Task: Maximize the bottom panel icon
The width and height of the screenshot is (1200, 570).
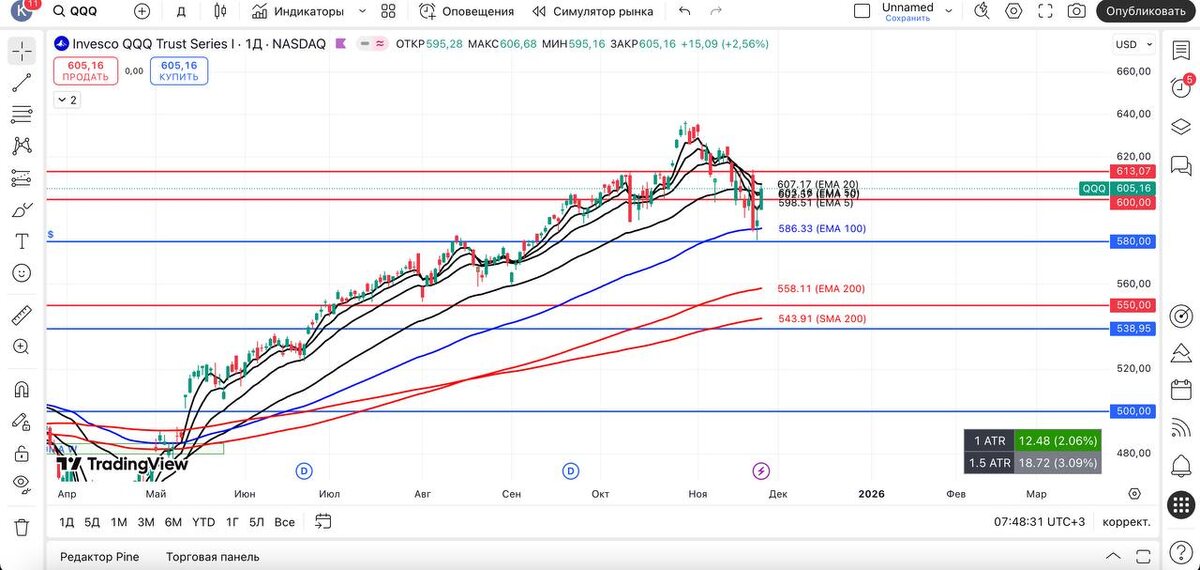Action: (x=1142, y=557)
